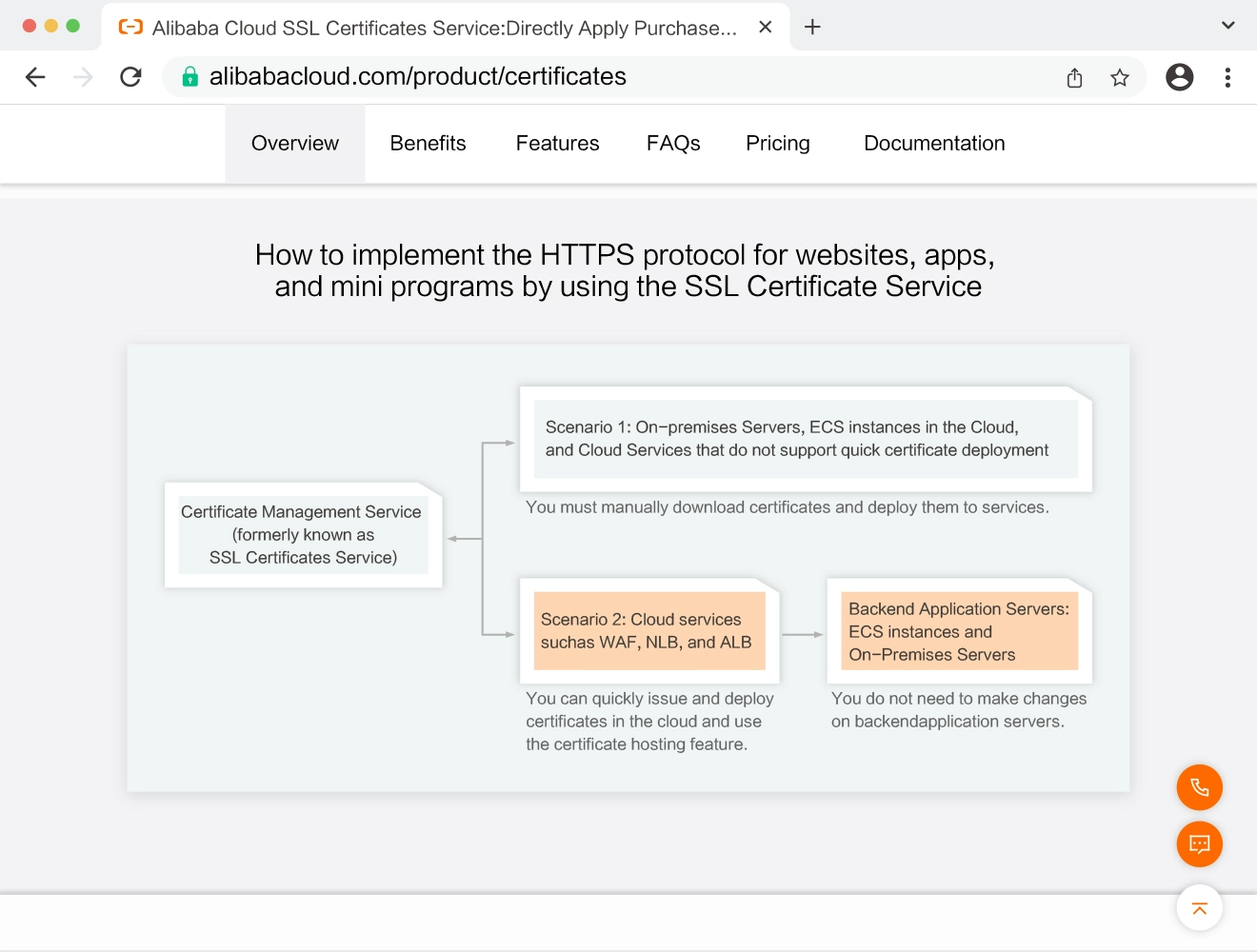This screenshot has height=952, width=1257.
Task: Switch to the Benefits tab
Action: tap(428, 144)
